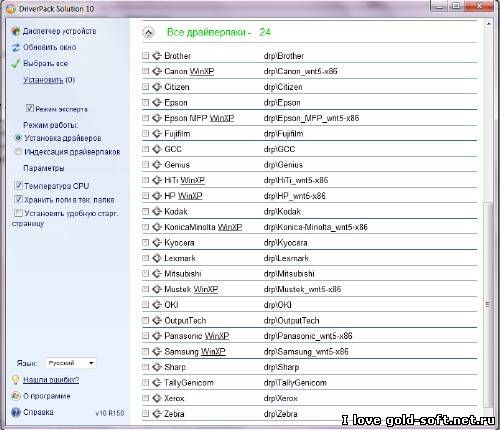The width and height of the screenshot is (500, 430).
Task: Click the arrow icon in the Epson MFP WinXP row
Action: coord(157,118)
